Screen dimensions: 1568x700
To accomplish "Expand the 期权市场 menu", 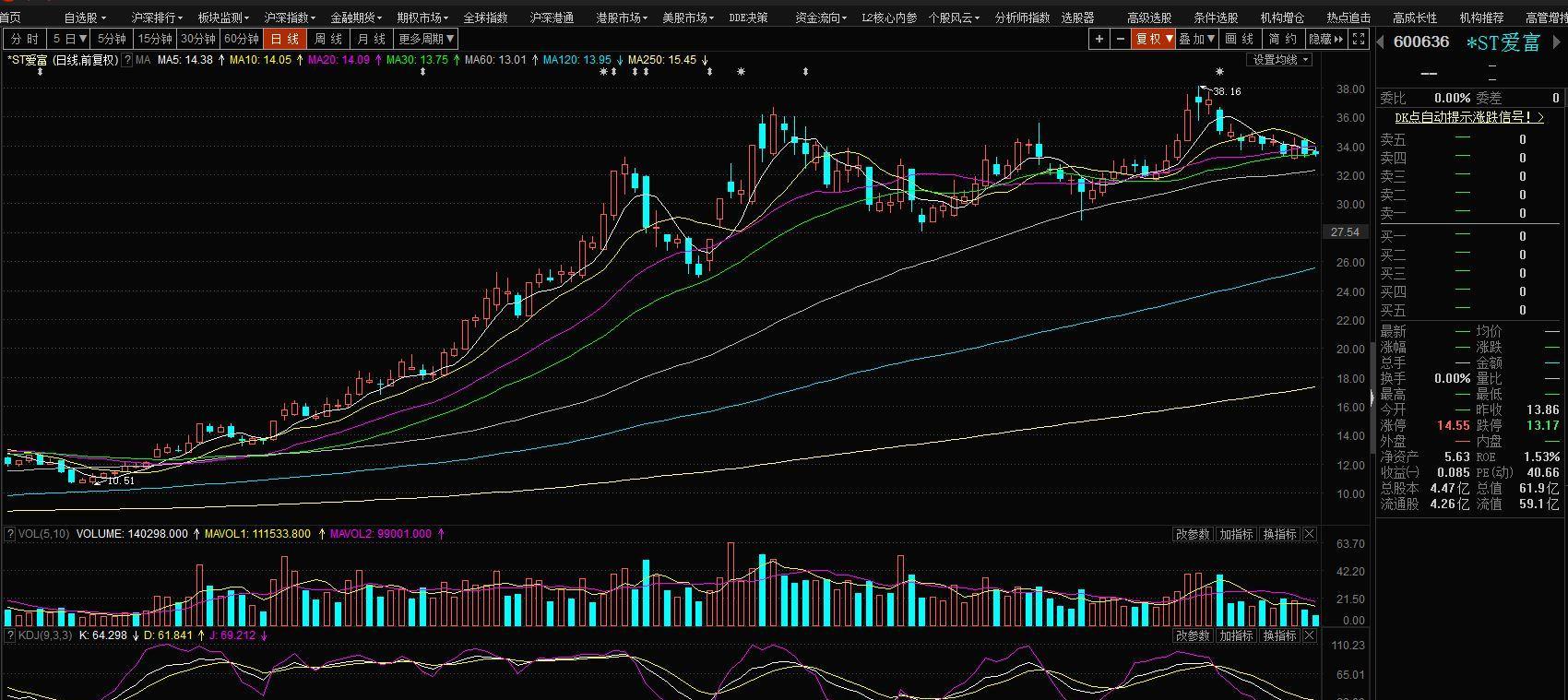I will [x=422, y=18].
